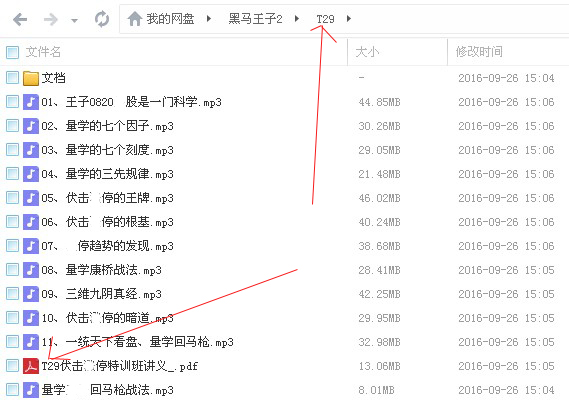Image resolution: width=569 pixels, height=415 pixels.
Task: Tick checkbox for 04、量学的三先规律.mp3
Action: [12, 174]
